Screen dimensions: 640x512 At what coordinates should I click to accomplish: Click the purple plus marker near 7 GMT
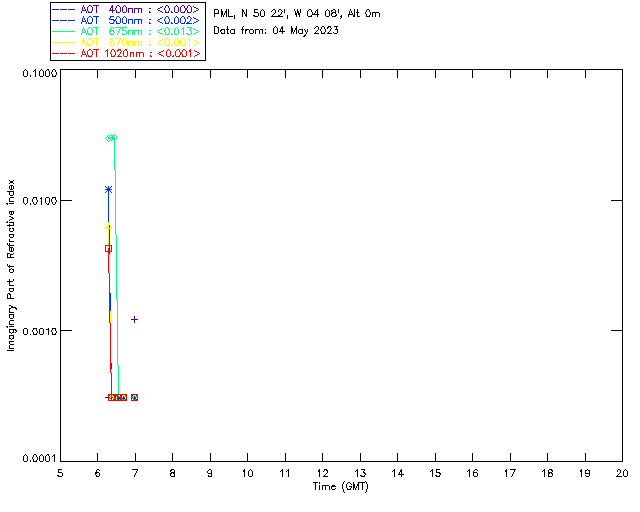click(x=134, y=319)
